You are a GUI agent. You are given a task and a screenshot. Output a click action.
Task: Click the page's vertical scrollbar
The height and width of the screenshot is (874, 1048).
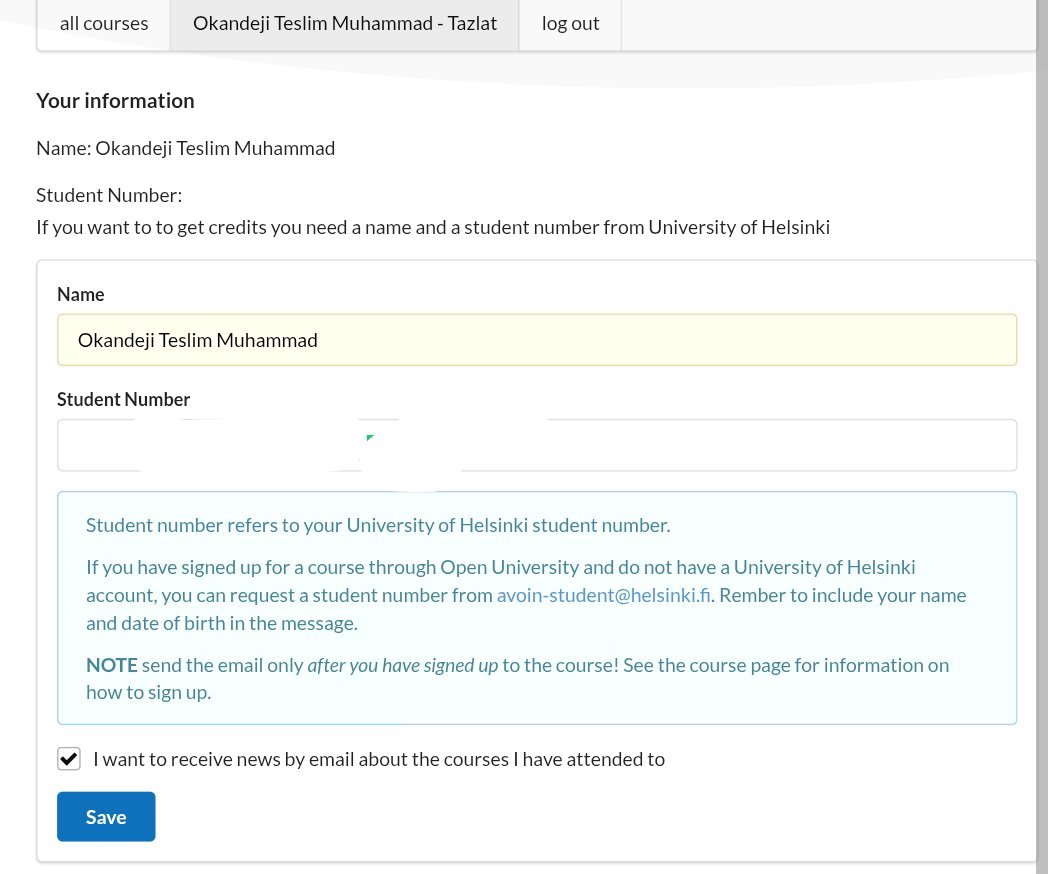tap(1042, 437)
